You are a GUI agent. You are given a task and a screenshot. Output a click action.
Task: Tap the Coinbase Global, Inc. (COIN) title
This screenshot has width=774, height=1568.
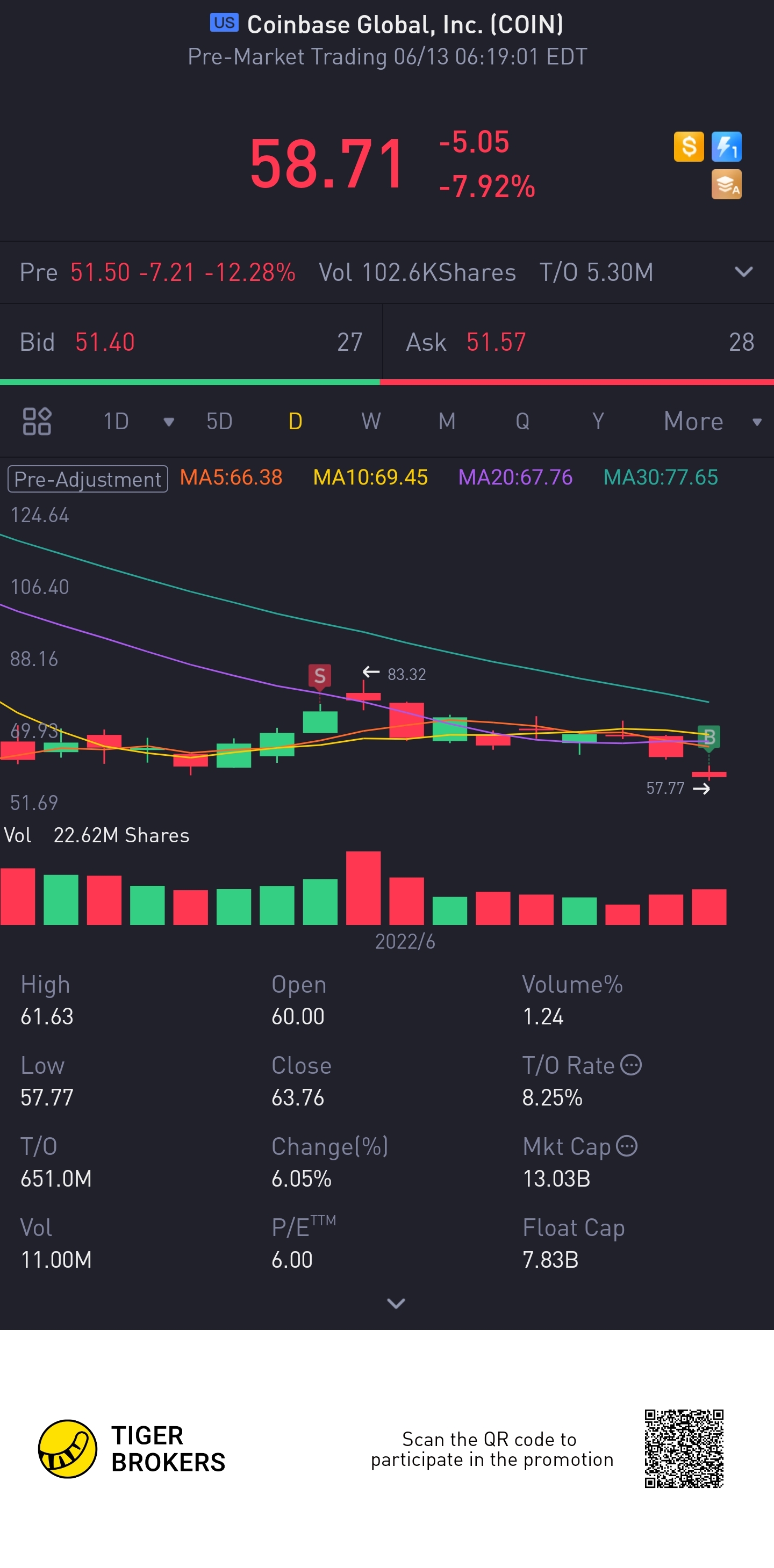coord(405,24)
